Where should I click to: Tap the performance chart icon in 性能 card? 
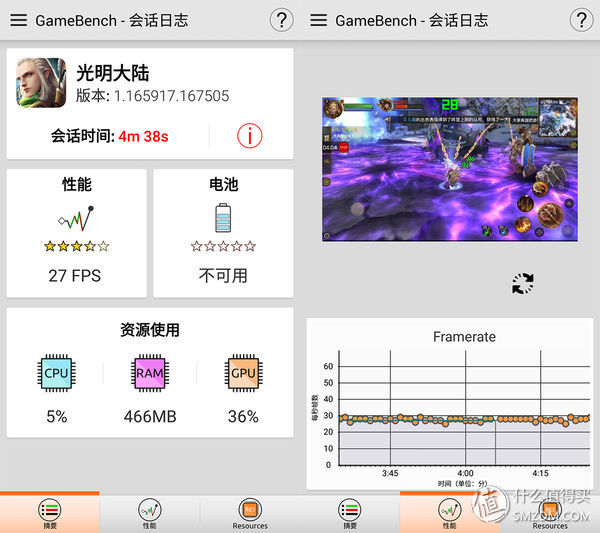(x=76, y=218)
